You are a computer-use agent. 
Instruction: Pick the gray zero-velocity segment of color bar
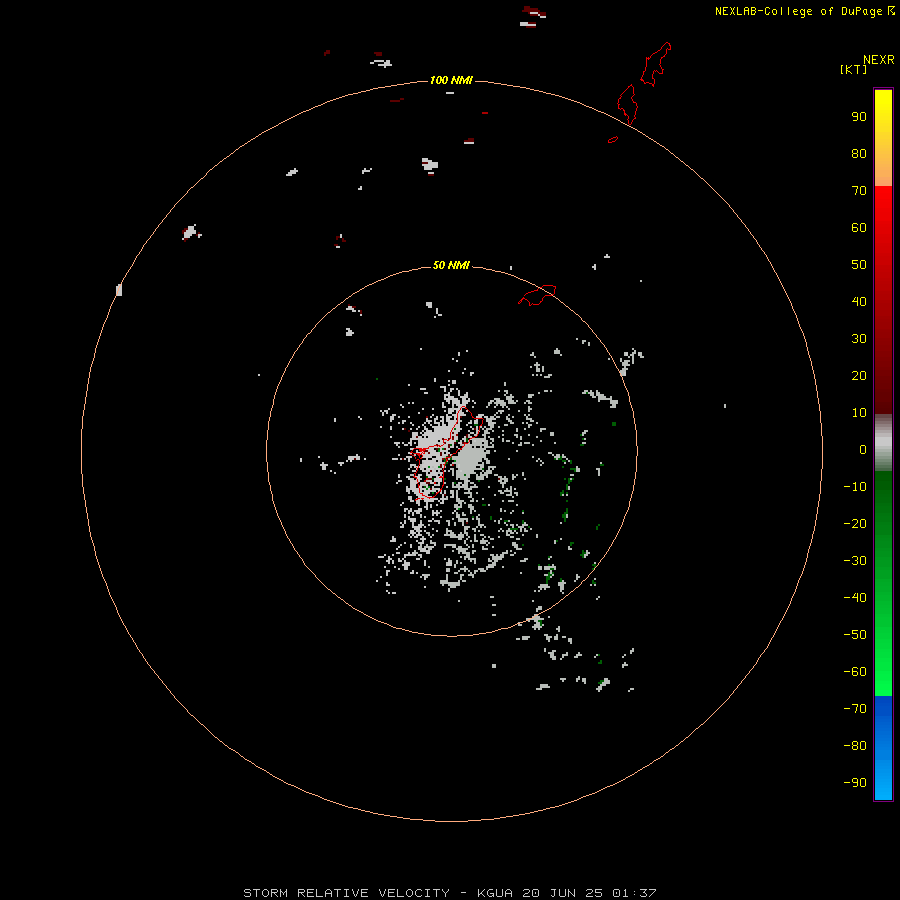point(883,443)
